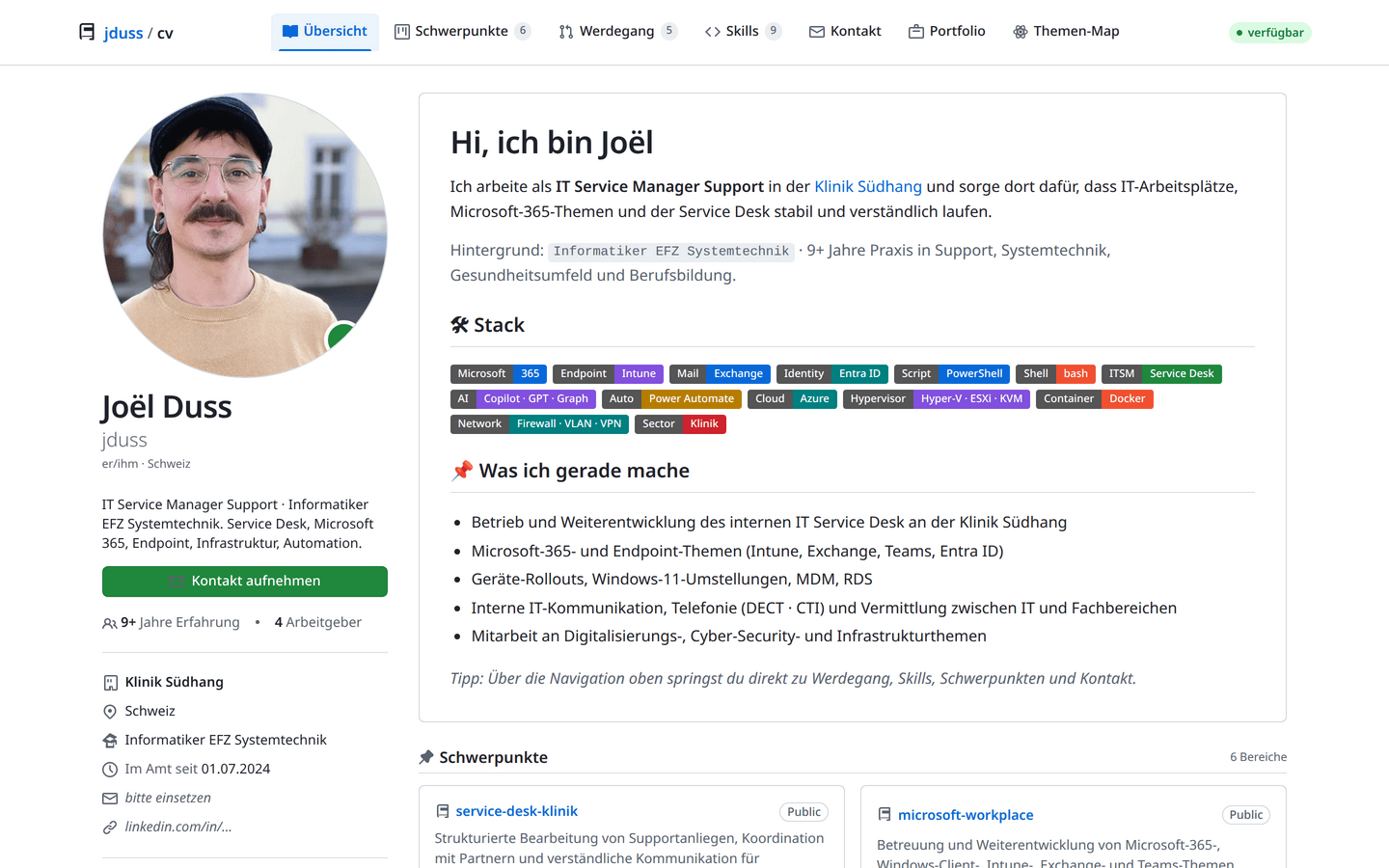The height and width of the screenshot is (868, 1389).
Task: Click the repo icon beside service-desk-klinik
Action: (443, 811)
